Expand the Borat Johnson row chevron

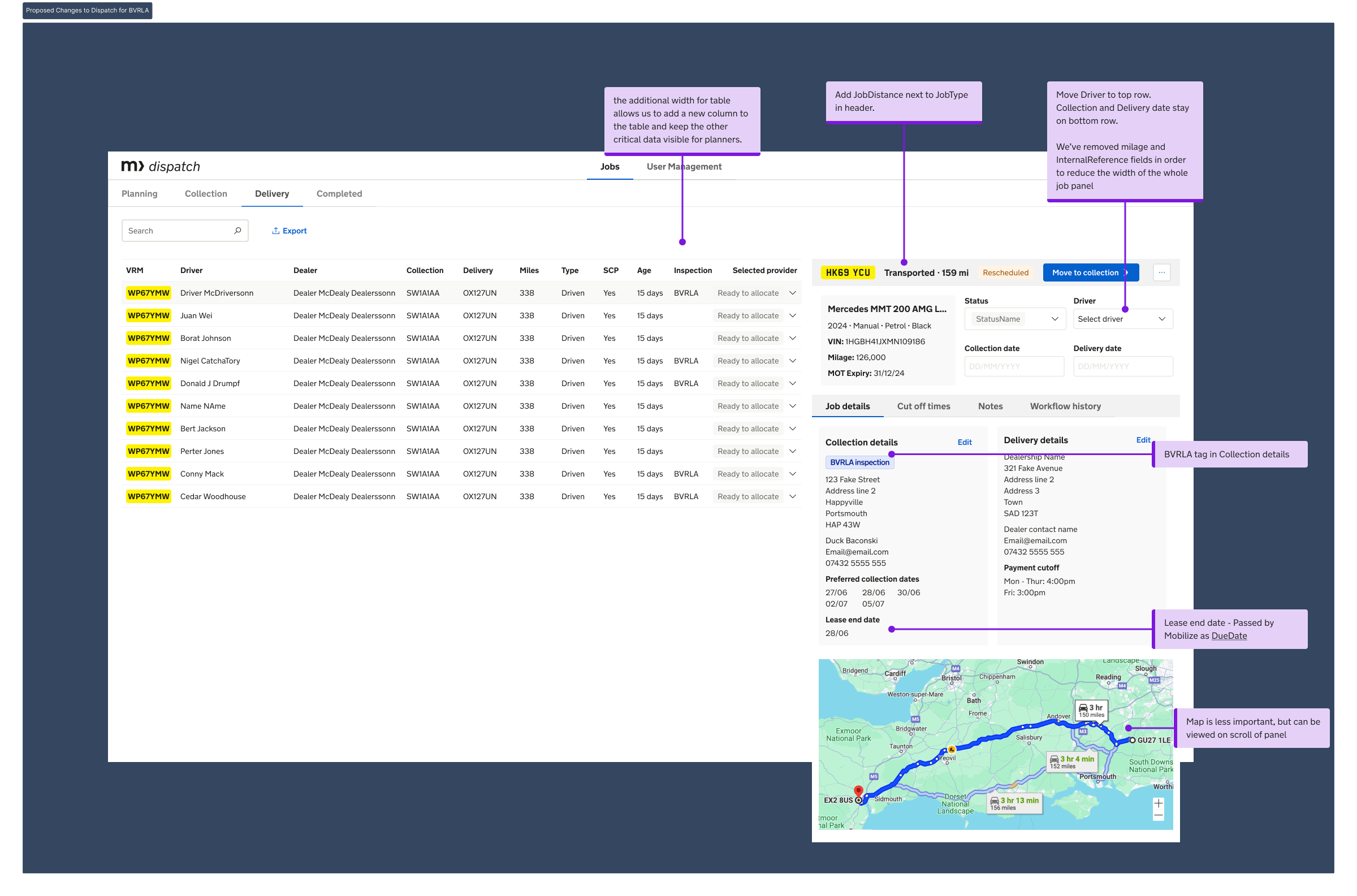[x=793, y=338]
